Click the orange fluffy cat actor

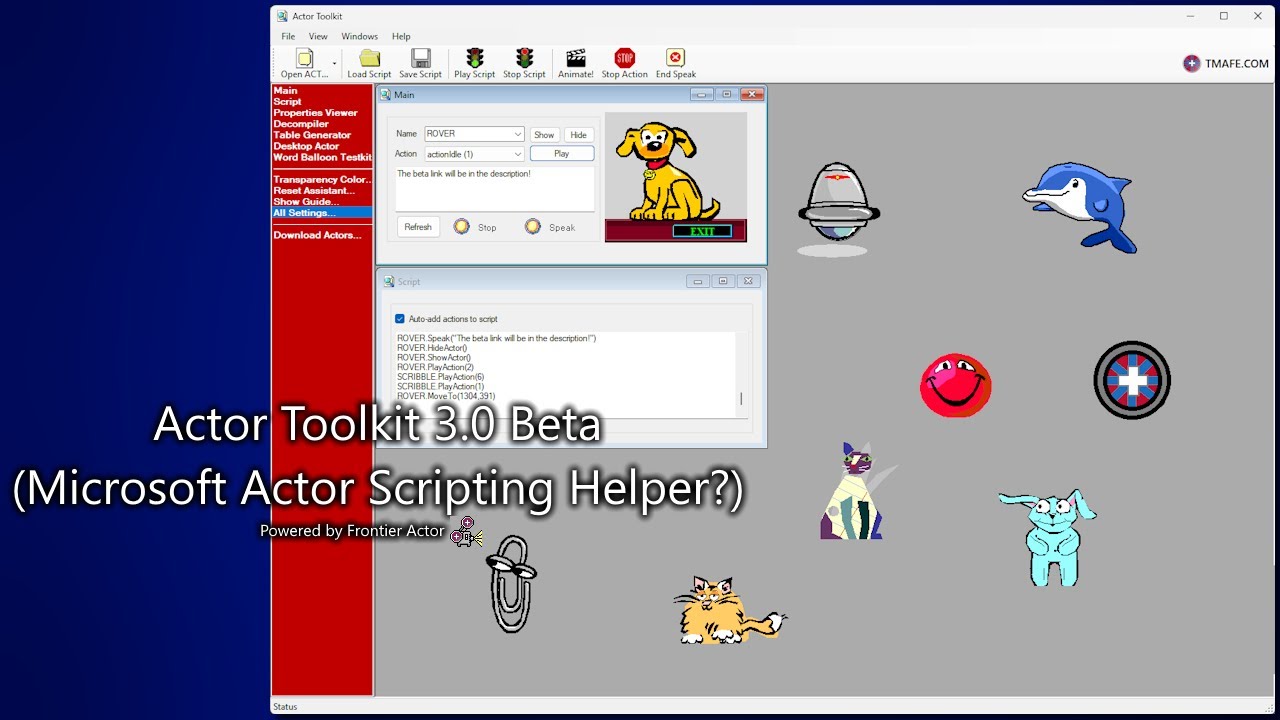tap(729, 609)
